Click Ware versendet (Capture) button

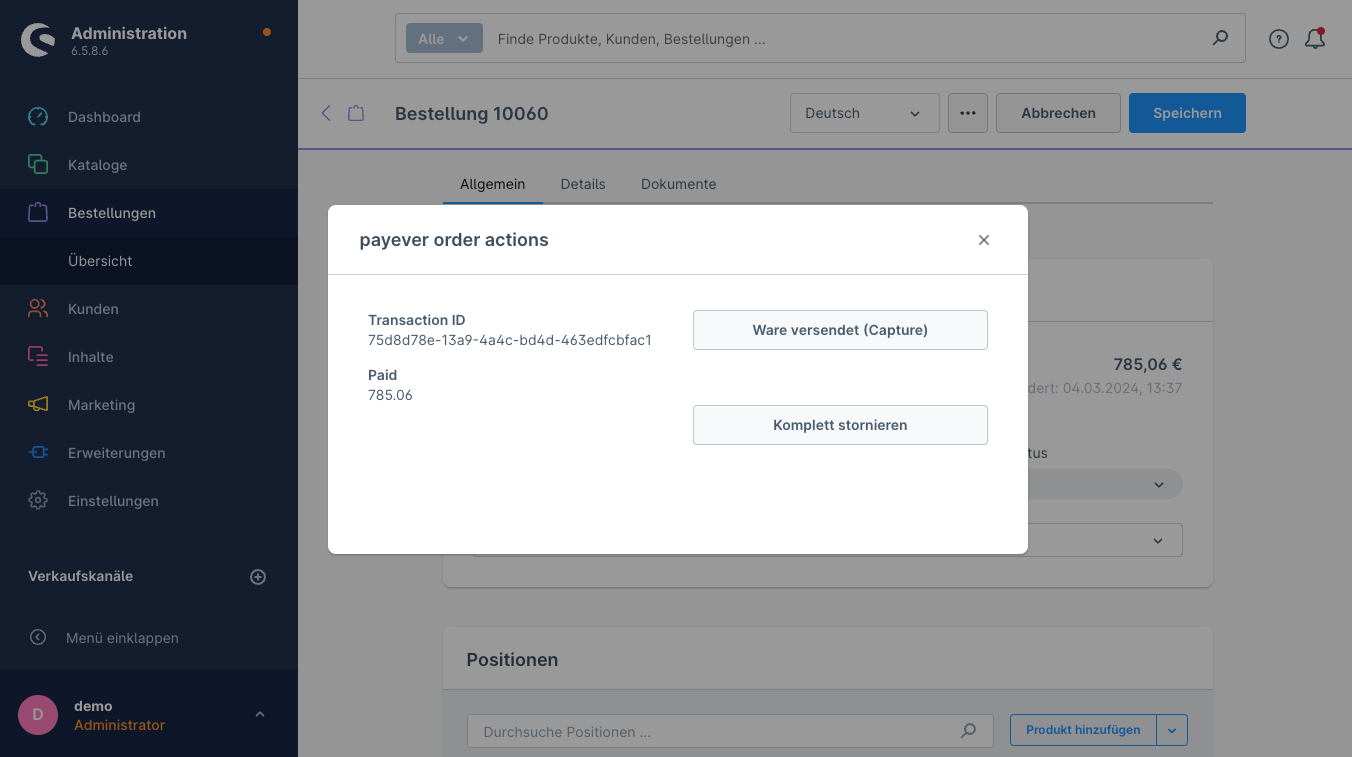pos(840,330)
